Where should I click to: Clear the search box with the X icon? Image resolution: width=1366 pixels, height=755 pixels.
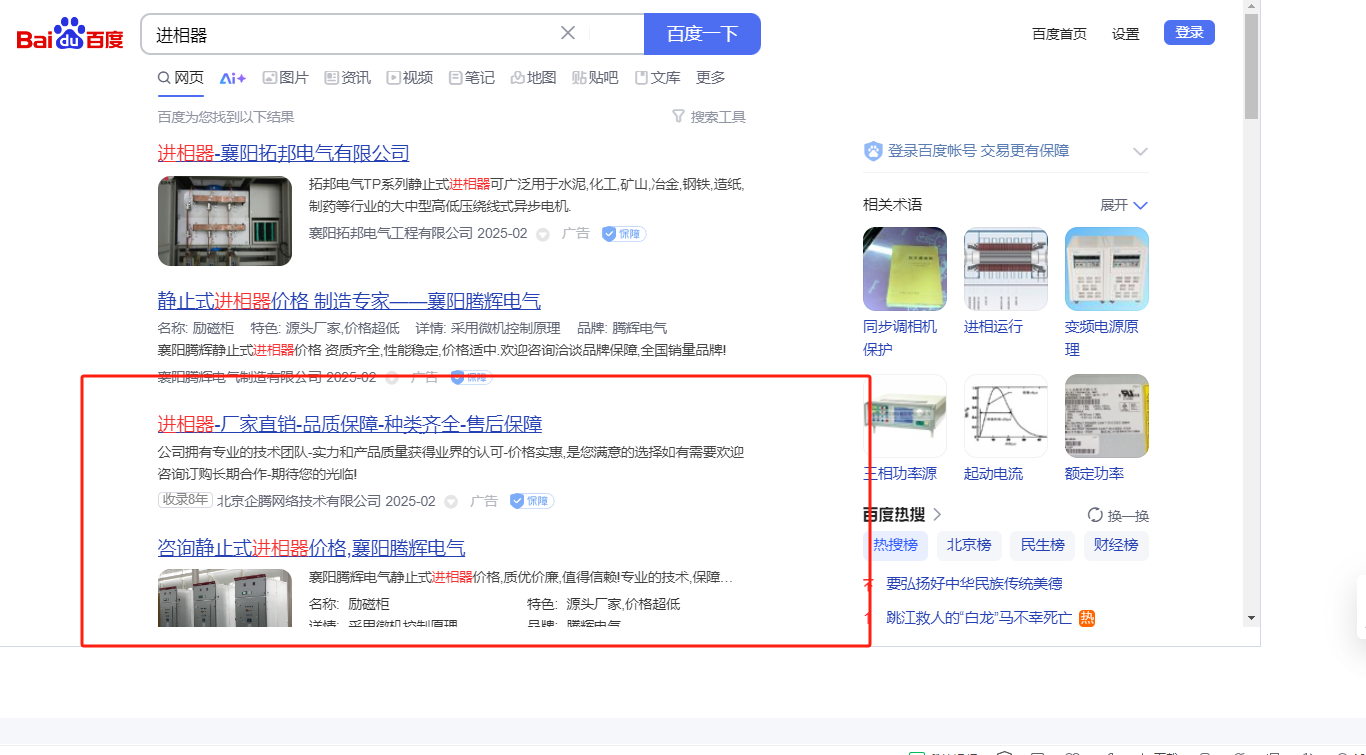click(568, 33)
